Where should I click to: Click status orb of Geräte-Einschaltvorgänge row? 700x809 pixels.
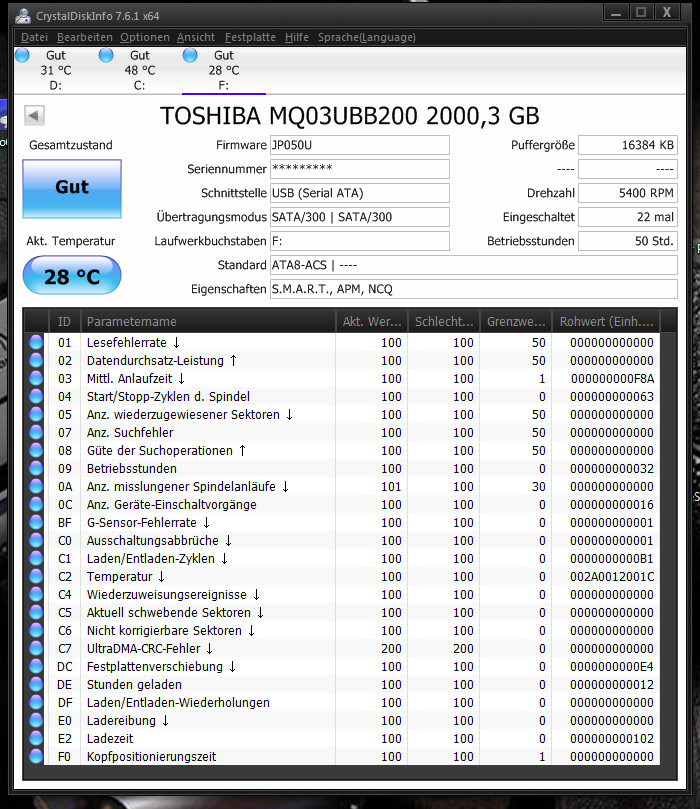tap(36, 505)
